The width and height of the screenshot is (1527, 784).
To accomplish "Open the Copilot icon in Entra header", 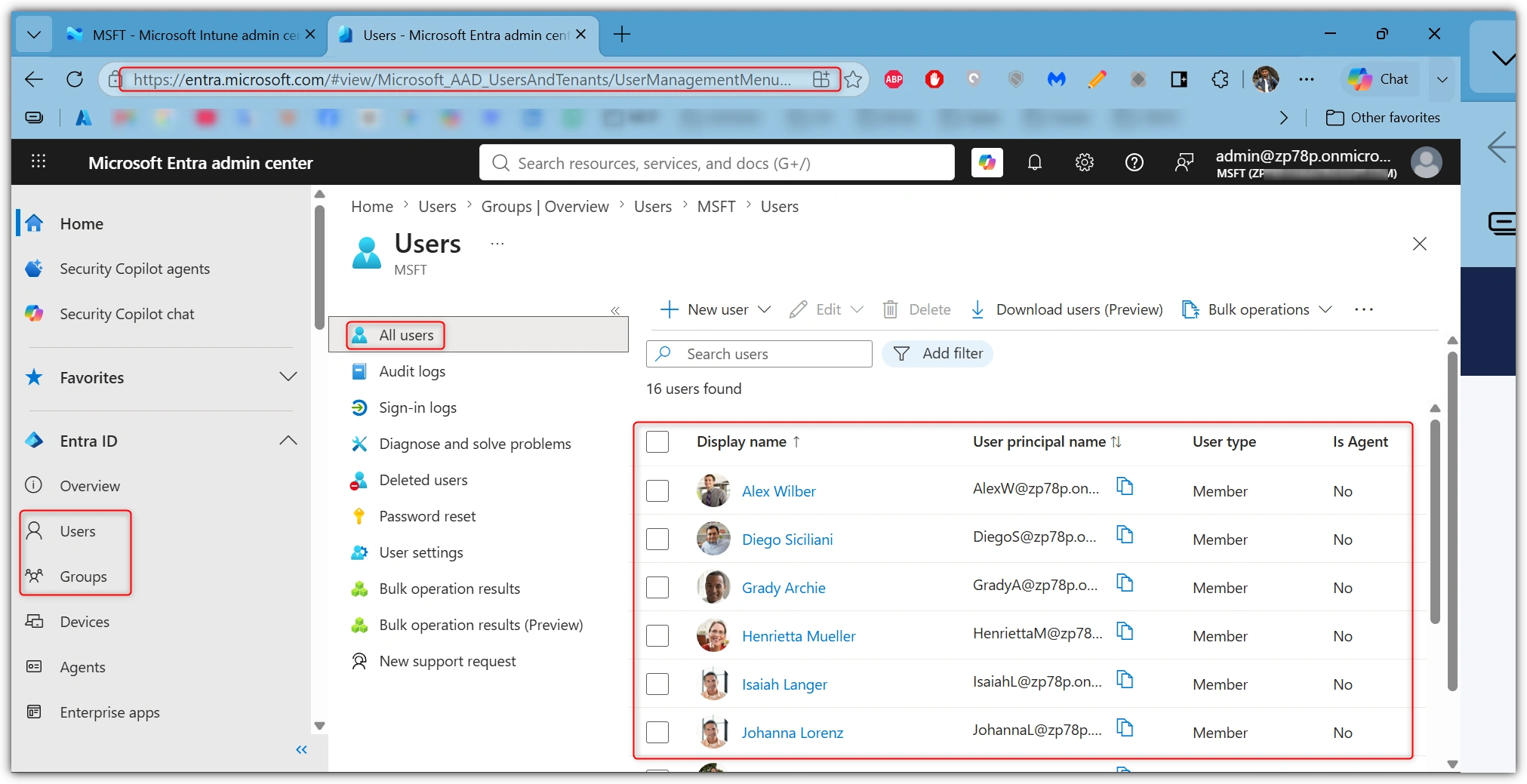I will point(987,162).
